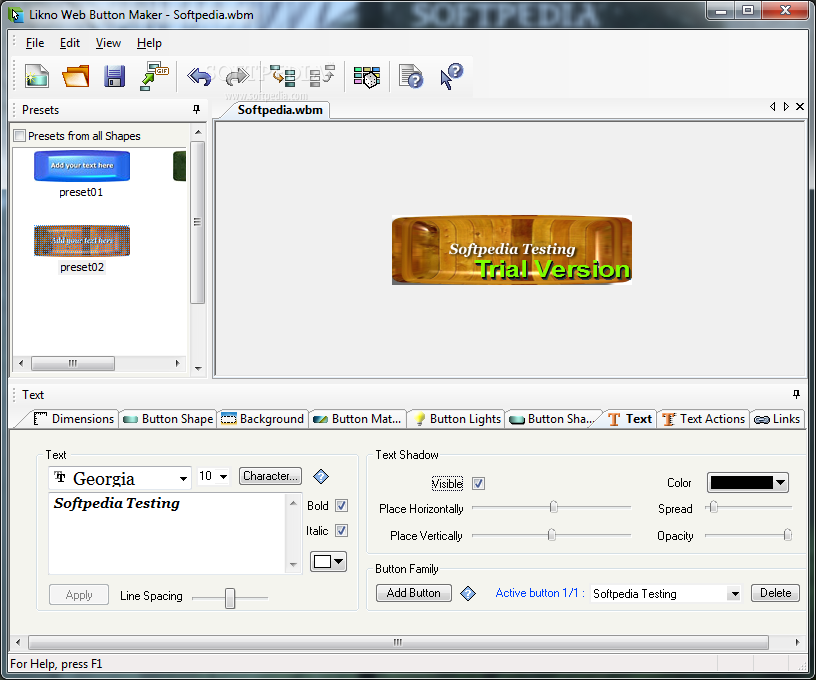Uncheck the Bold checkbox

(341, 506)
